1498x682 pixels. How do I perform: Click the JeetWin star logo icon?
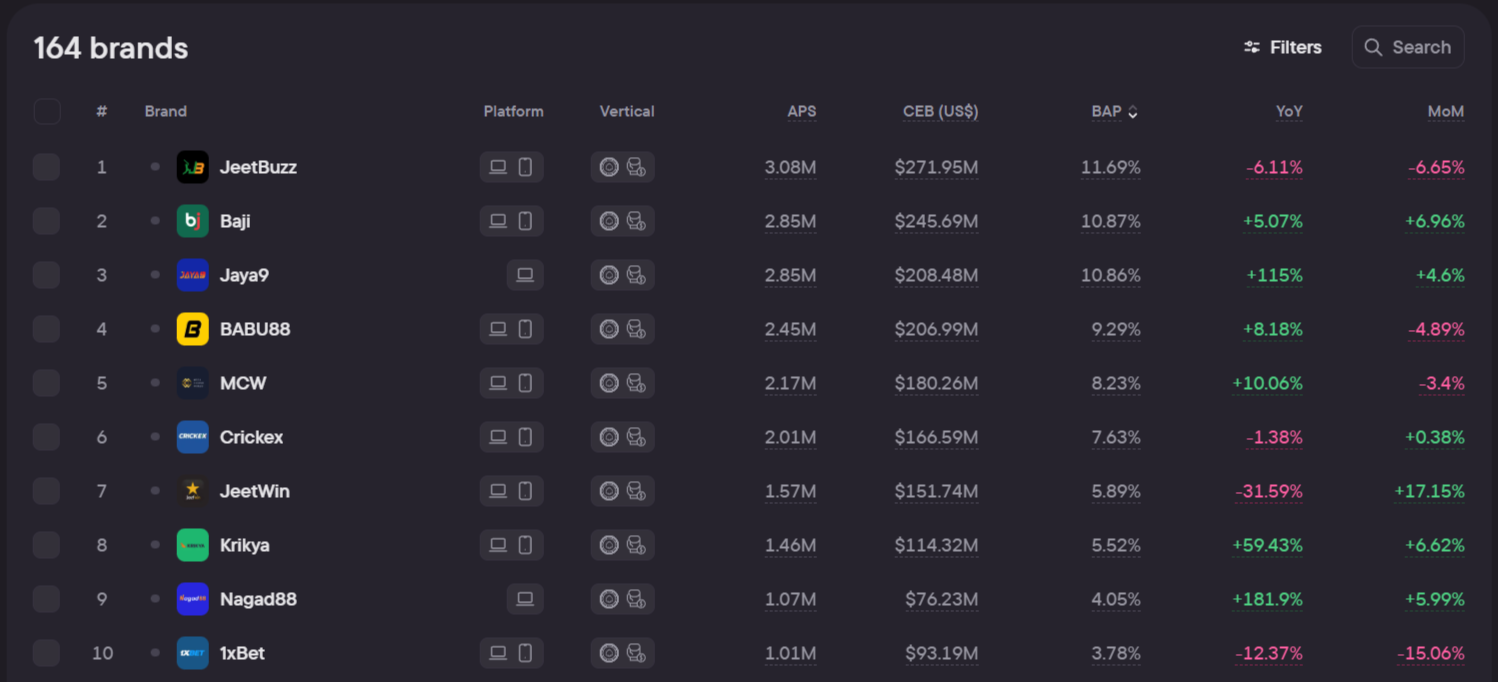pos(193,491)
